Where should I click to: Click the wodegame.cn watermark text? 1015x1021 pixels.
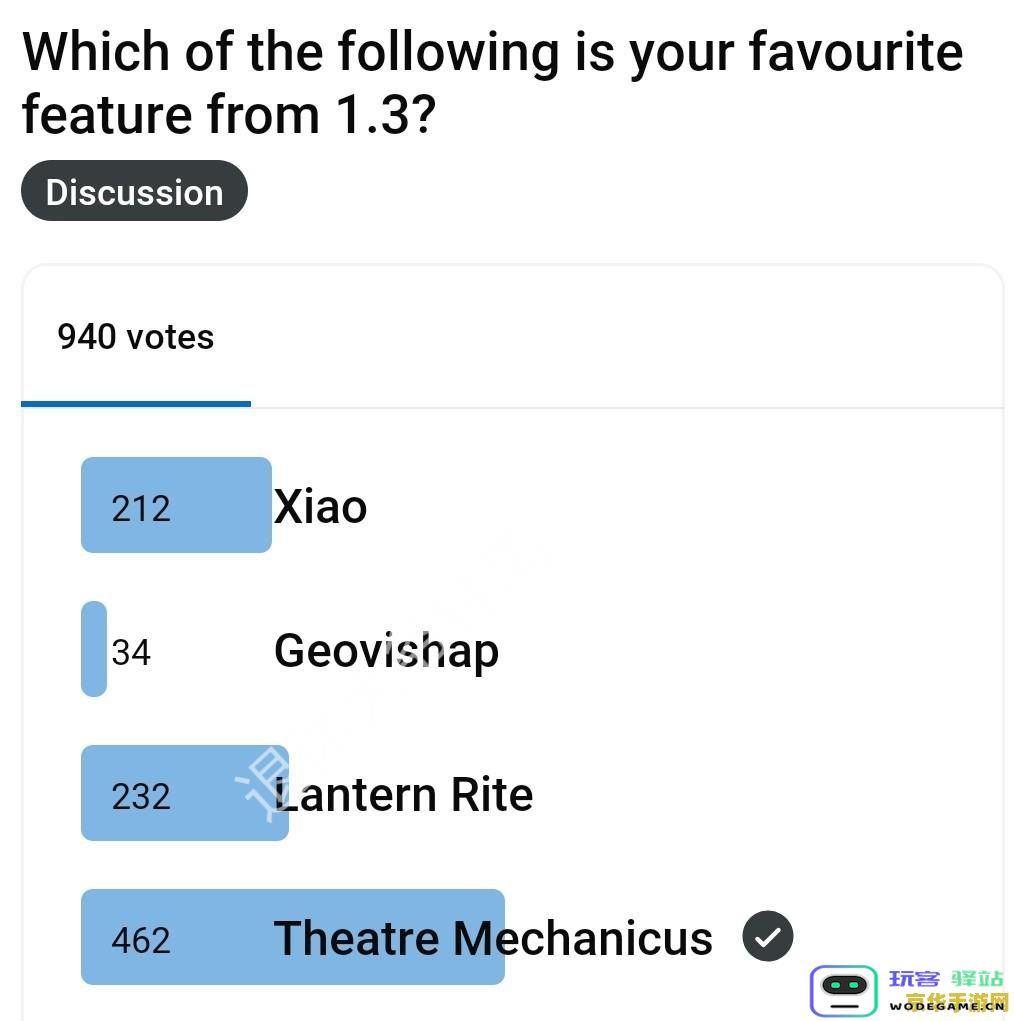tap(947, 1007)
